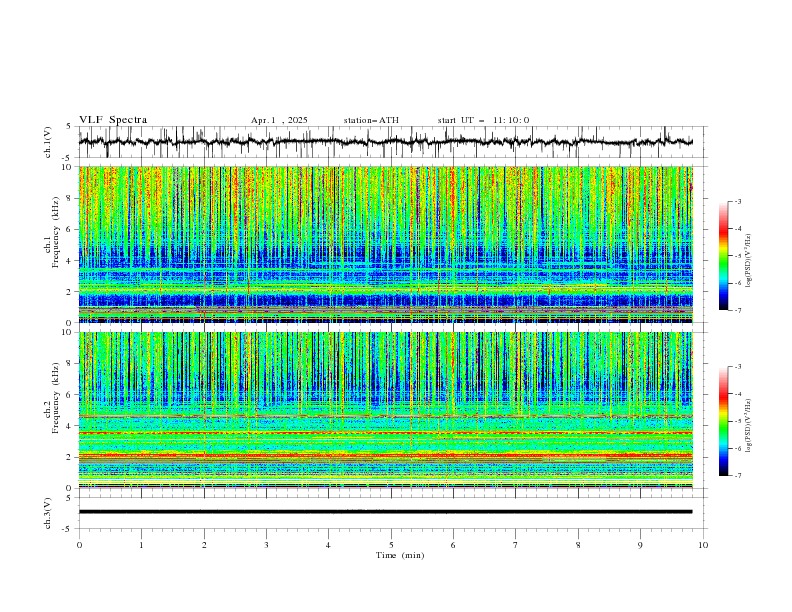
Task: Click the 'start UT = 11:10:0' text
Action: coord(483,120)
